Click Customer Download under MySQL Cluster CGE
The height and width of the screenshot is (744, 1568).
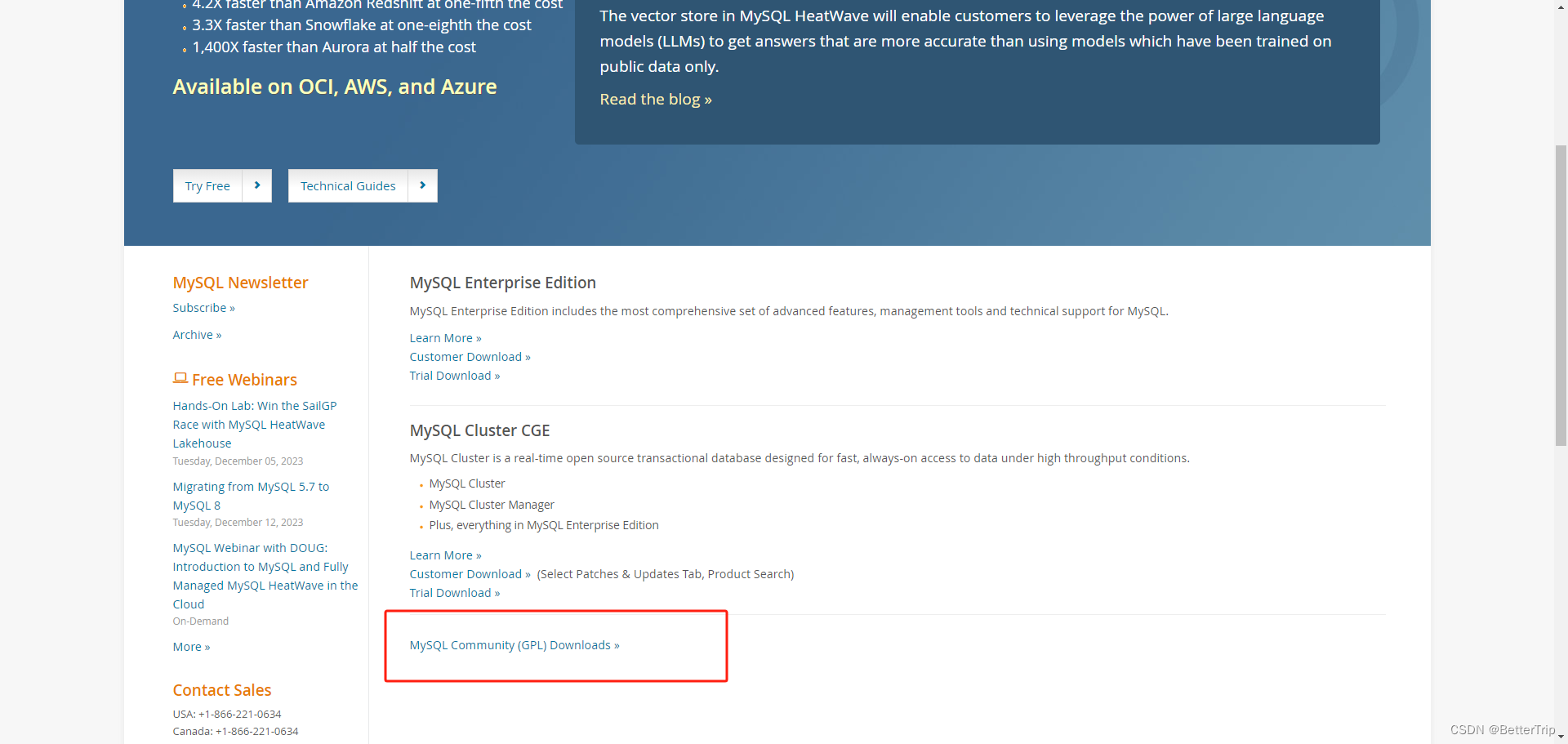click(470, 574)
